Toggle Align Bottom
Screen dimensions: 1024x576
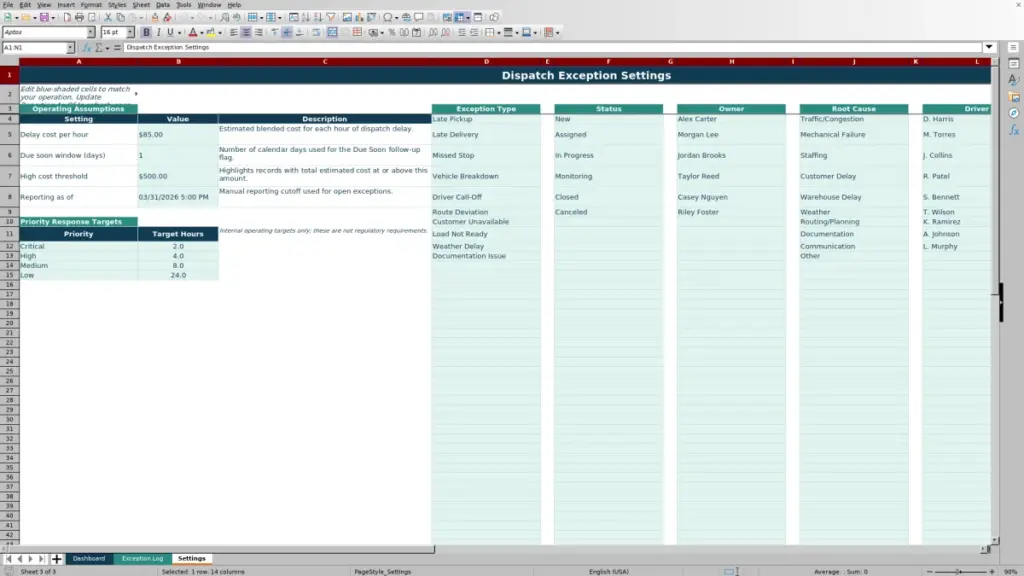point(300,32)
